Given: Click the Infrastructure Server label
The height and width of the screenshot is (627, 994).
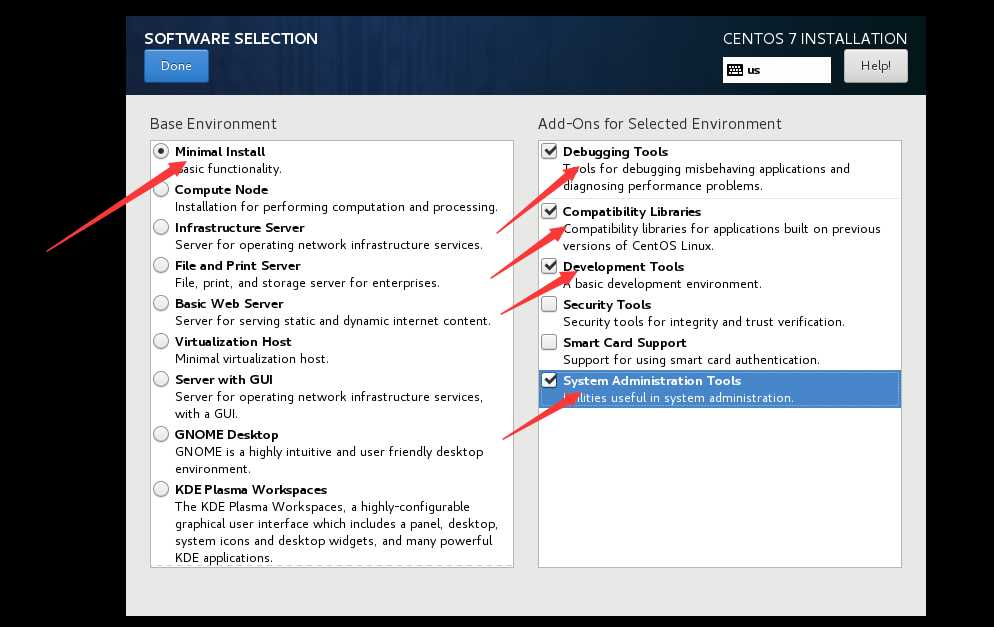Looking at the screenshot, I should (240, 228).
